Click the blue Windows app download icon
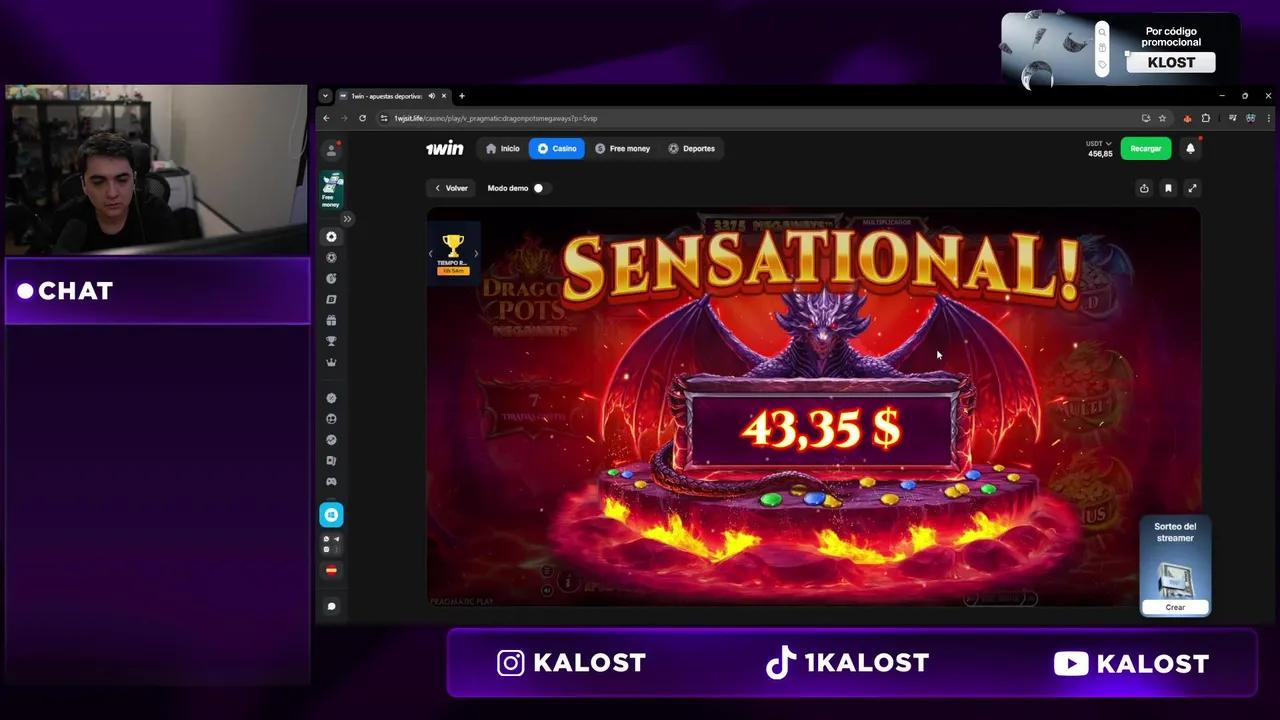Viewport: 1280px width, 720px height. [x=331, y=514]
